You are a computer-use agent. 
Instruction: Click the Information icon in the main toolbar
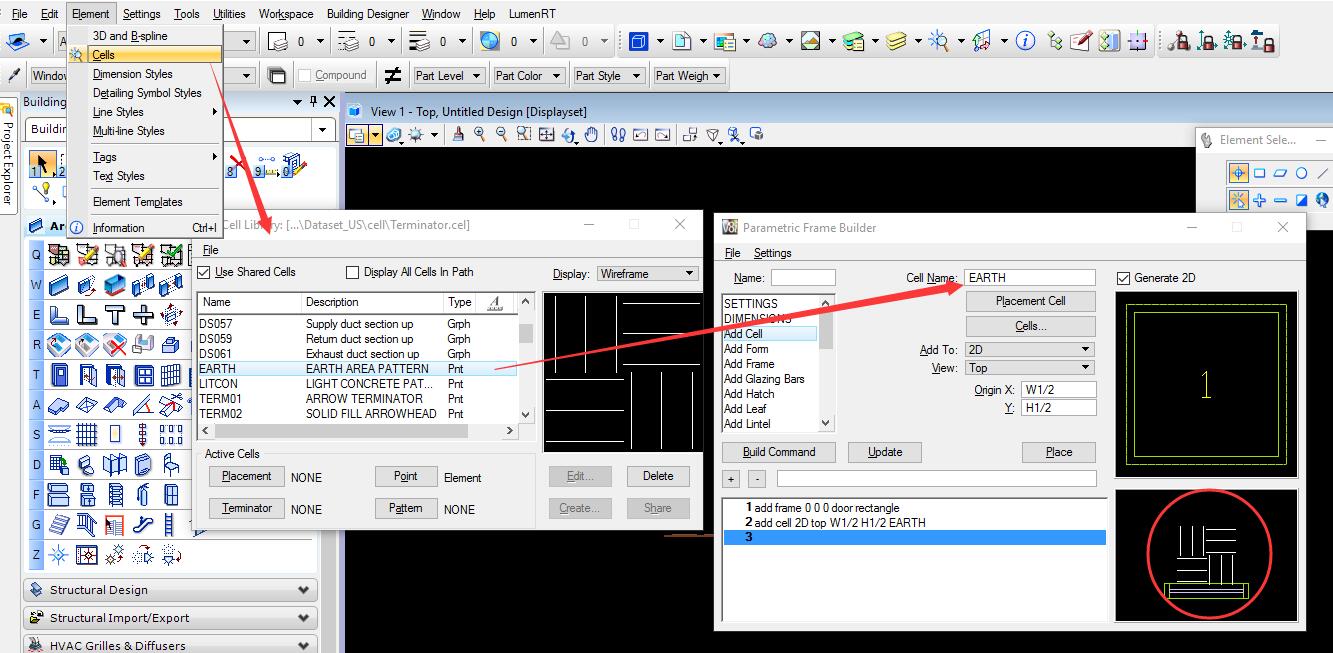[x=1025, y=41]
